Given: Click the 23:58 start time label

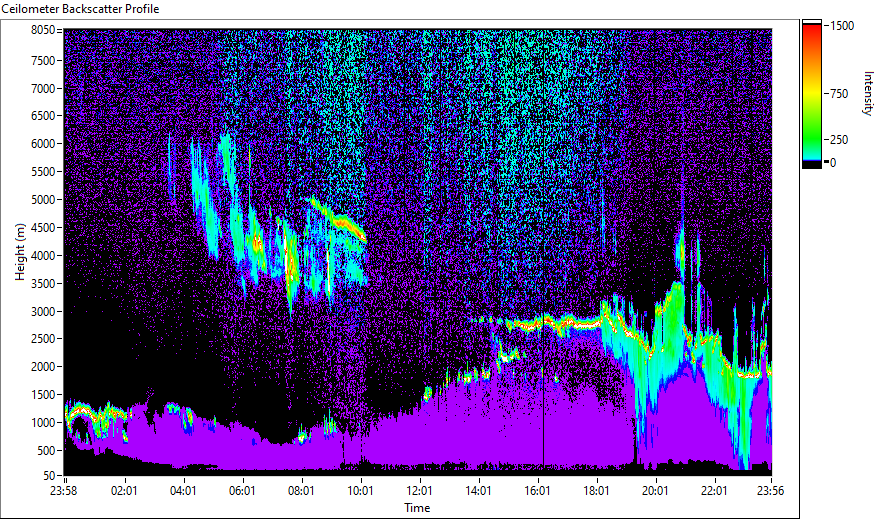Looking at the screenshot, I should click(63, 491).
